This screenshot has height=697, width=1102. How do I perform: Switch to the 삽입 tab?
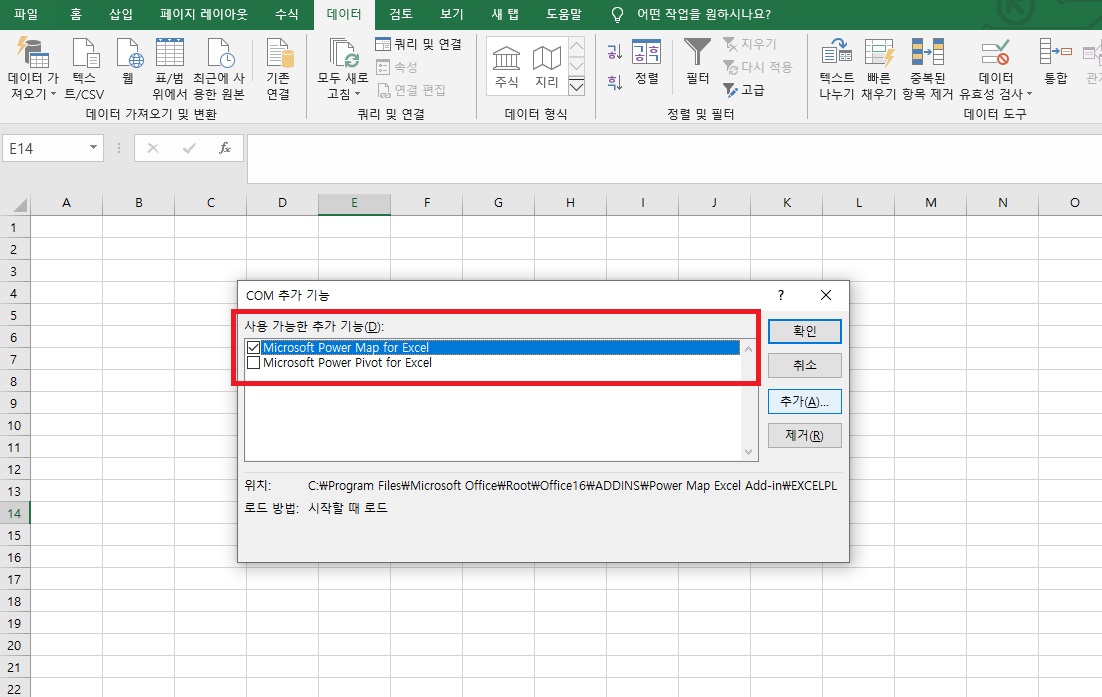click(121, 14)
